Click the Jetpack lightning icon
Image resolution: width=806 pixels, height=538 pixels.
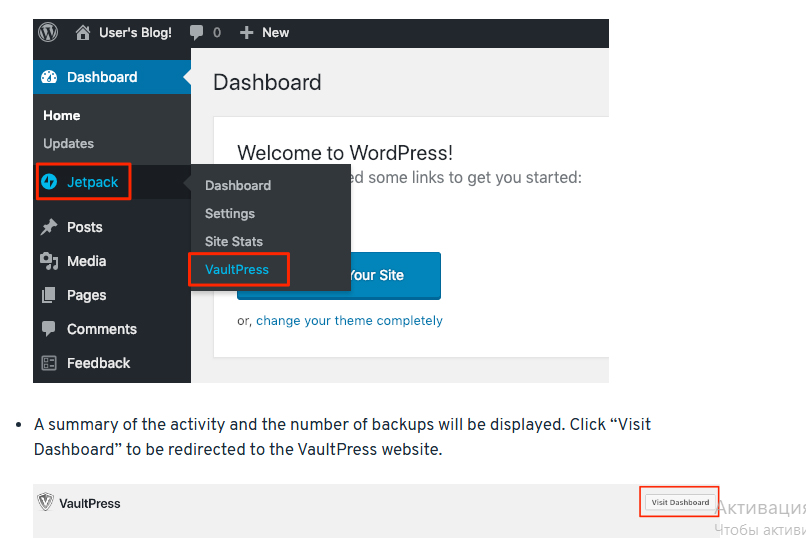coord(49,182)
